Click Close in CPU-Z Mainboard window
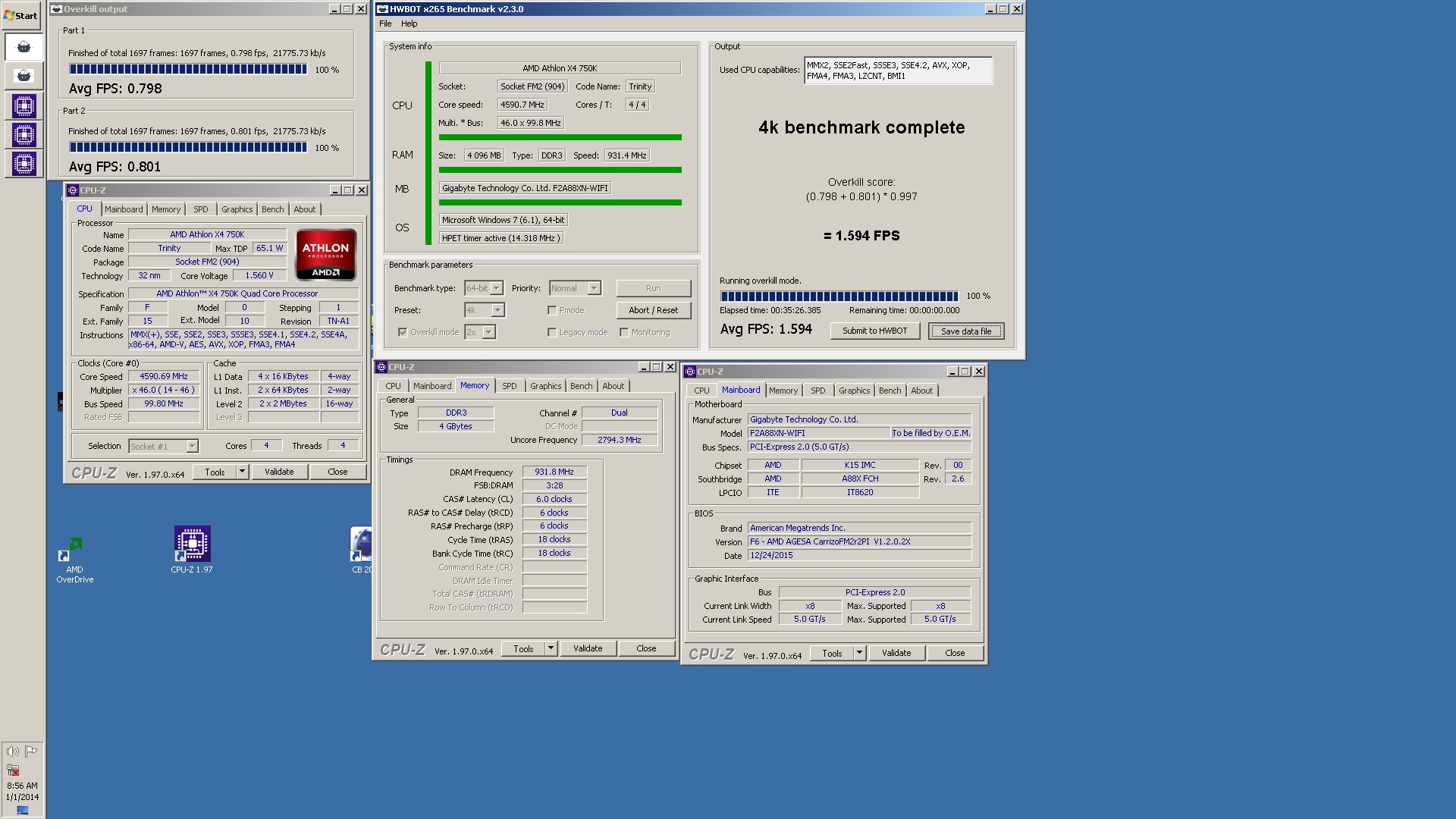 click(x=955, y=653)
